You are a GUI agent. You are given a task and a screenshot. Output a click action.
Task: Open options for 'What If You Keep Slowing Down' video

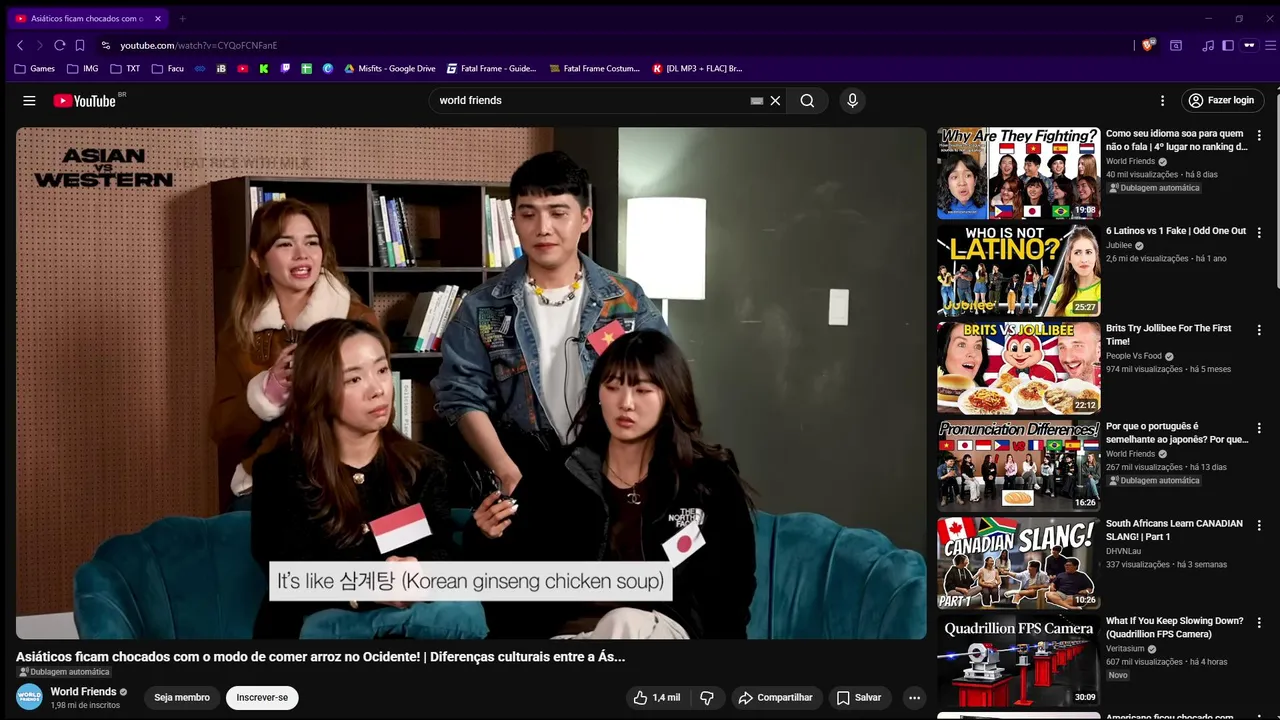click(x=1259, y=623)
